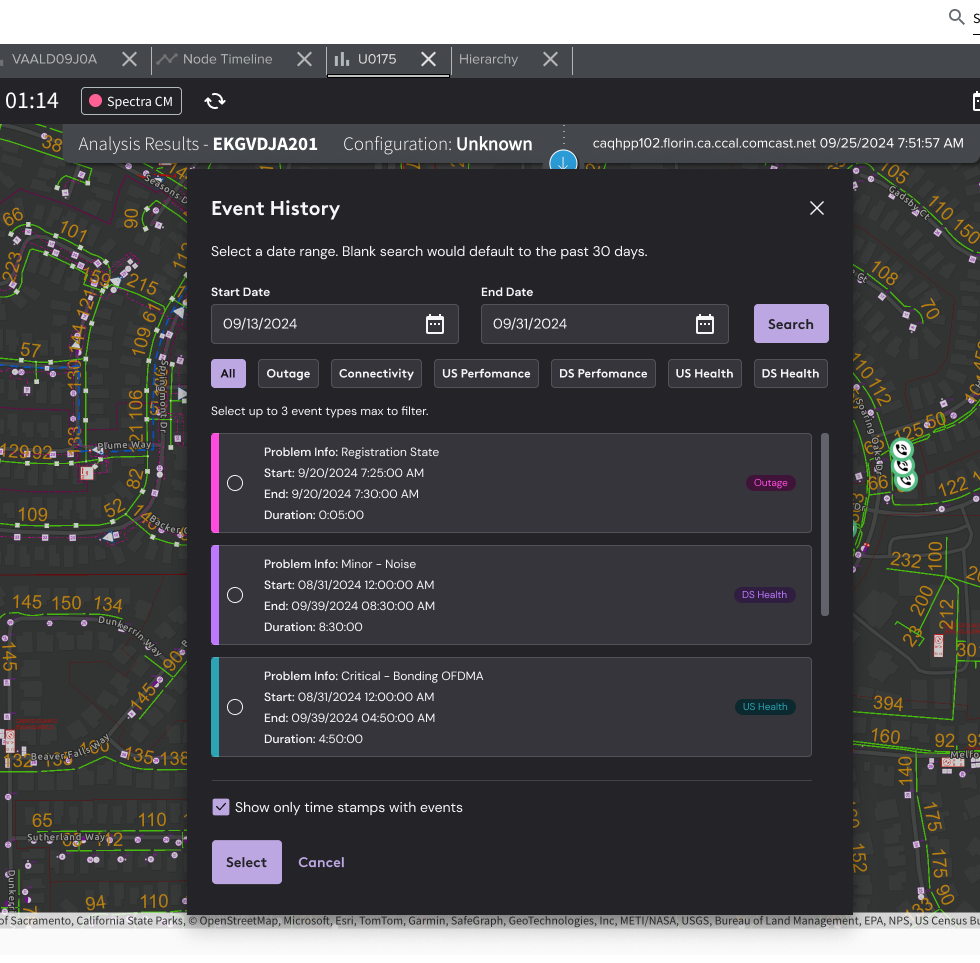Click Start: 9/20/2024 7:25:00 AM text
The height and width of the screenshot is (963, 980).
point(344,473)
